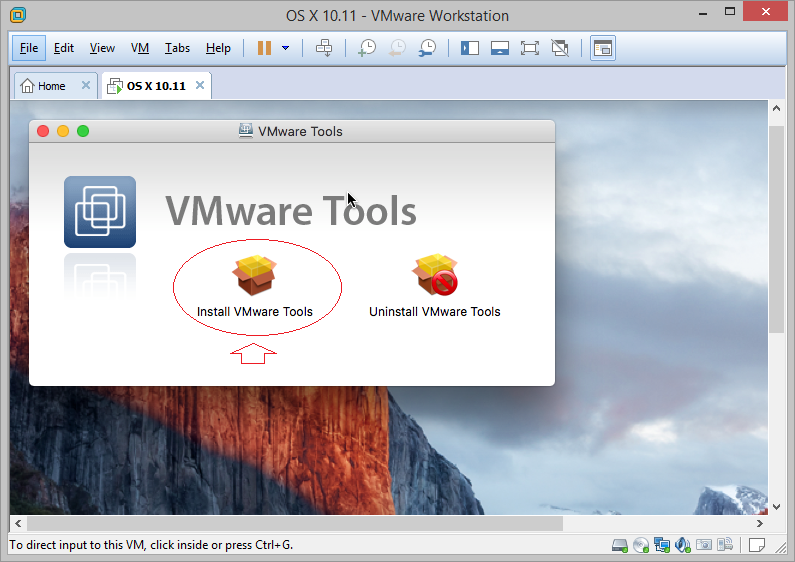795x562 pixels.
Task: Click the Install VMware Tools package icon
Action: click(255, 275)
